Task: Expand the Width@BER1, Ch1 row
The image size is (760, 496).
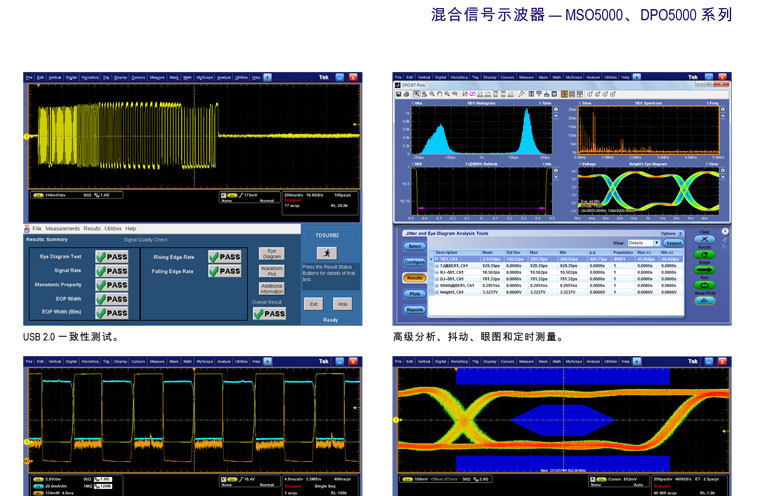Action: coord(437,286)
